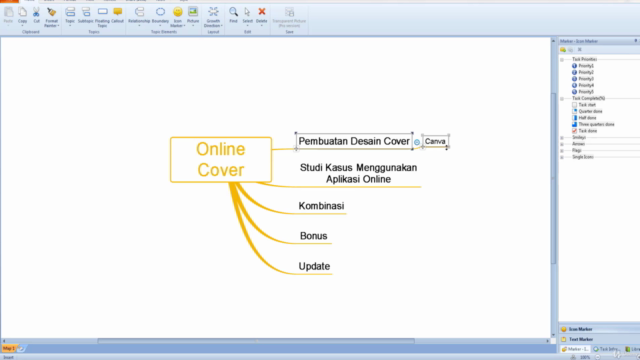Switch to the Task Info tab
Image resolution: width=640 pixels, height=360 pixels.
point(606,349)
